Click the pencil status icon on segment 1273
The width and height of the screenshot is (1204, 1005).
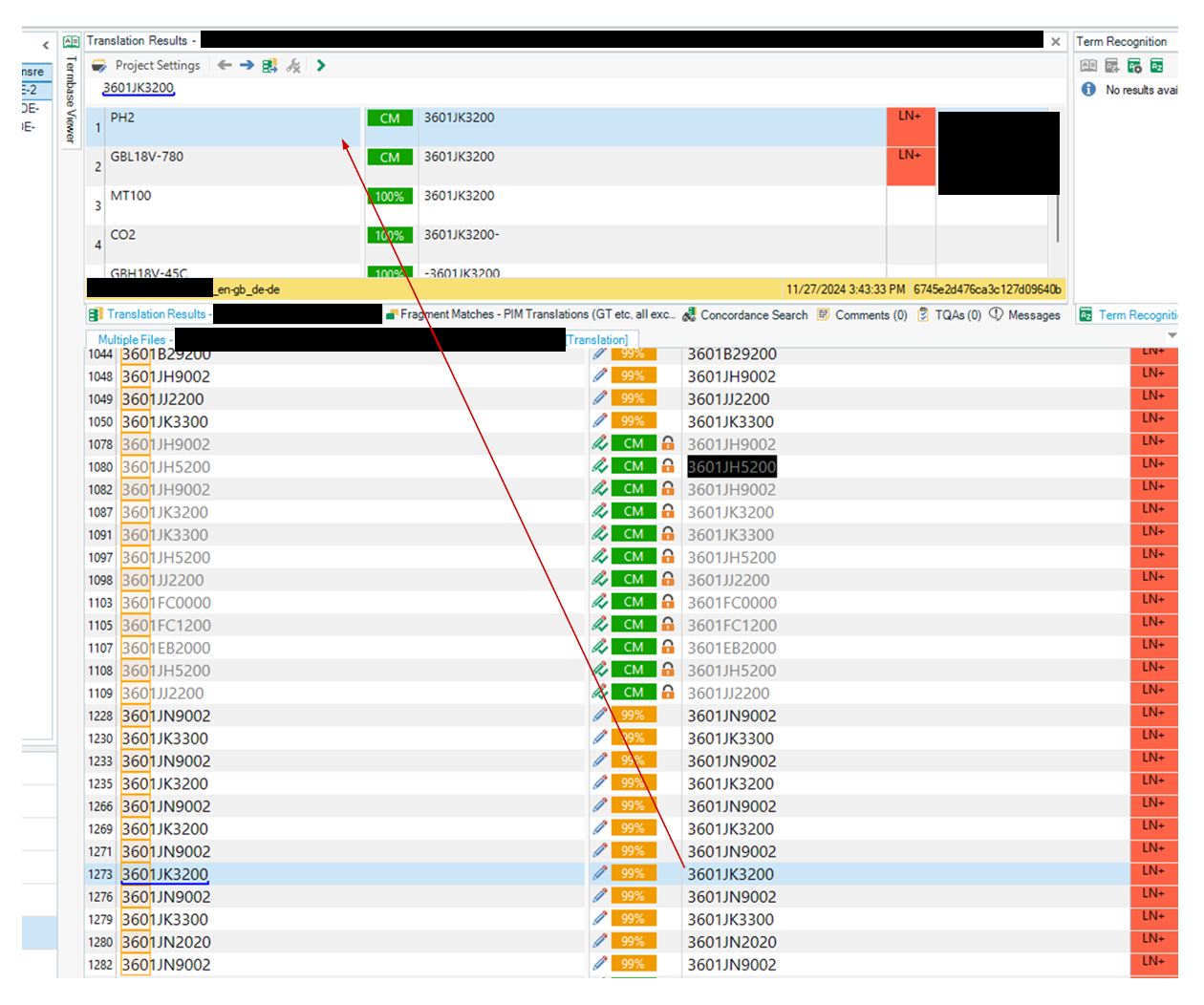[x=600, y=873]
